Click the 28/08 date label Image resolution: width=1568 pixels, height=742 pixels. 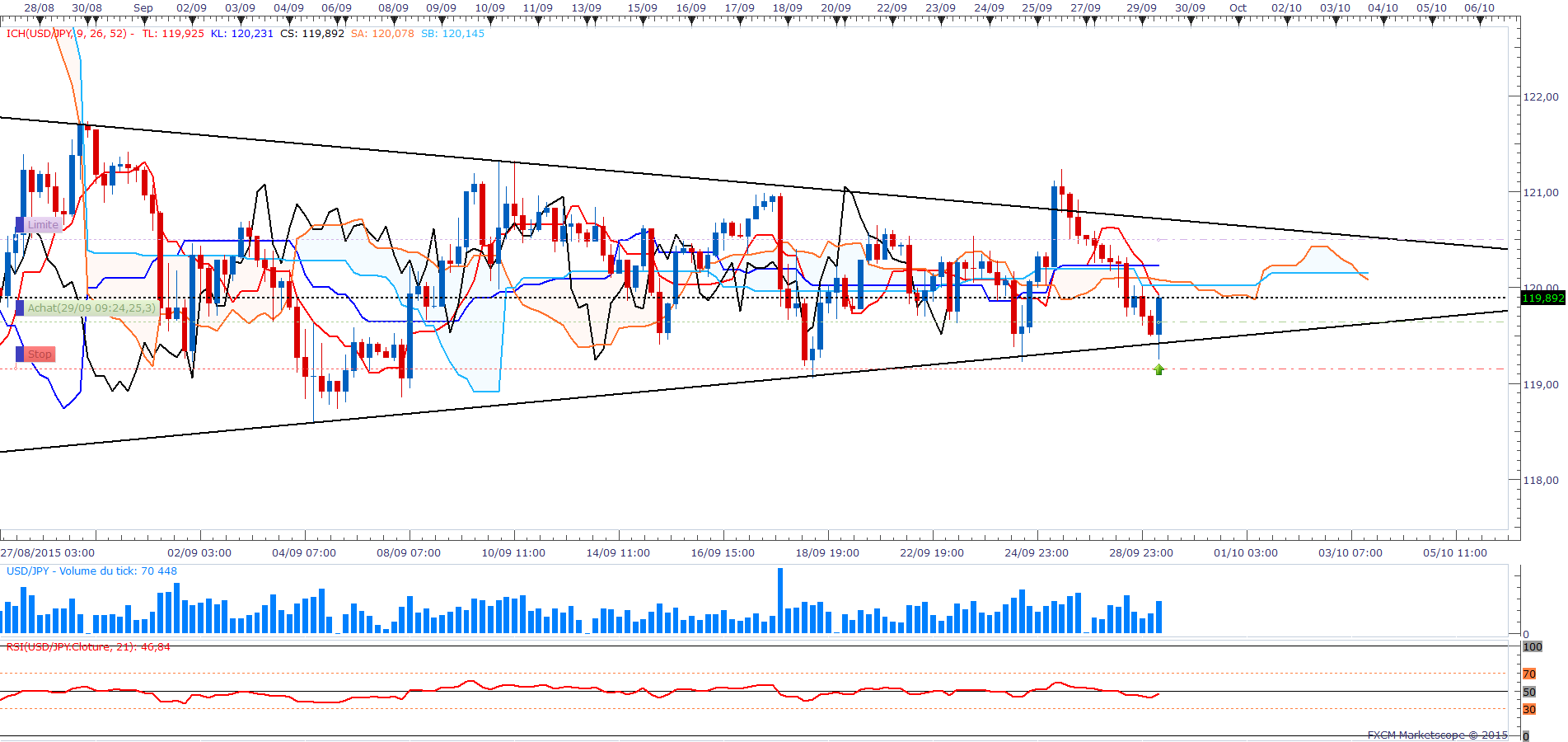pos(40,8)
